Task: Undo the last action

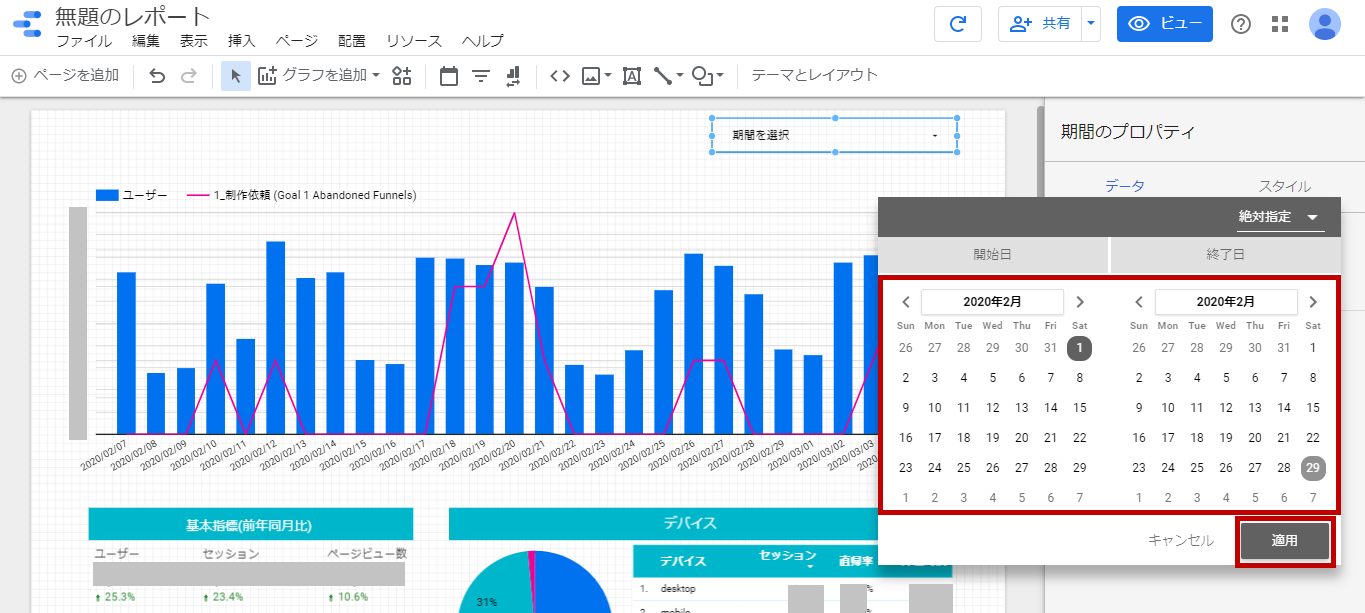Action: (157, 75)
